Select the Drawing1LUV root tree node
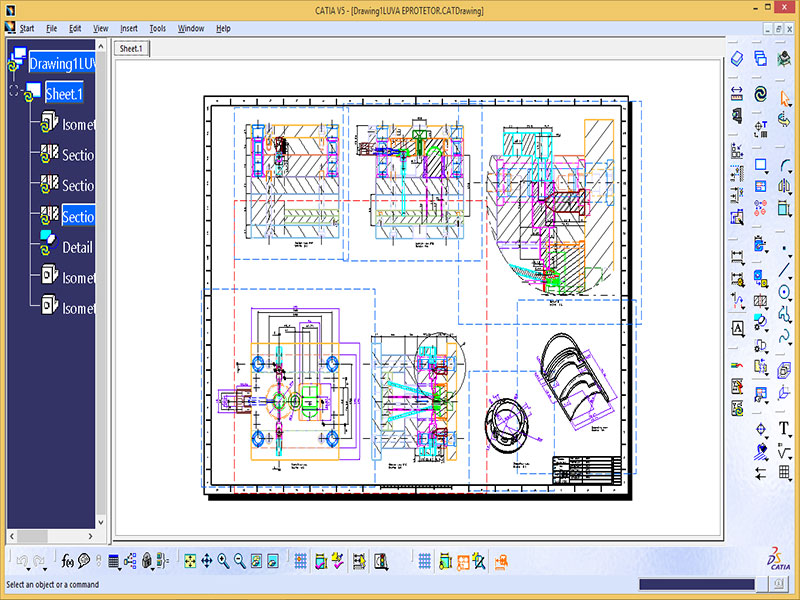 (x=60, y=63)
